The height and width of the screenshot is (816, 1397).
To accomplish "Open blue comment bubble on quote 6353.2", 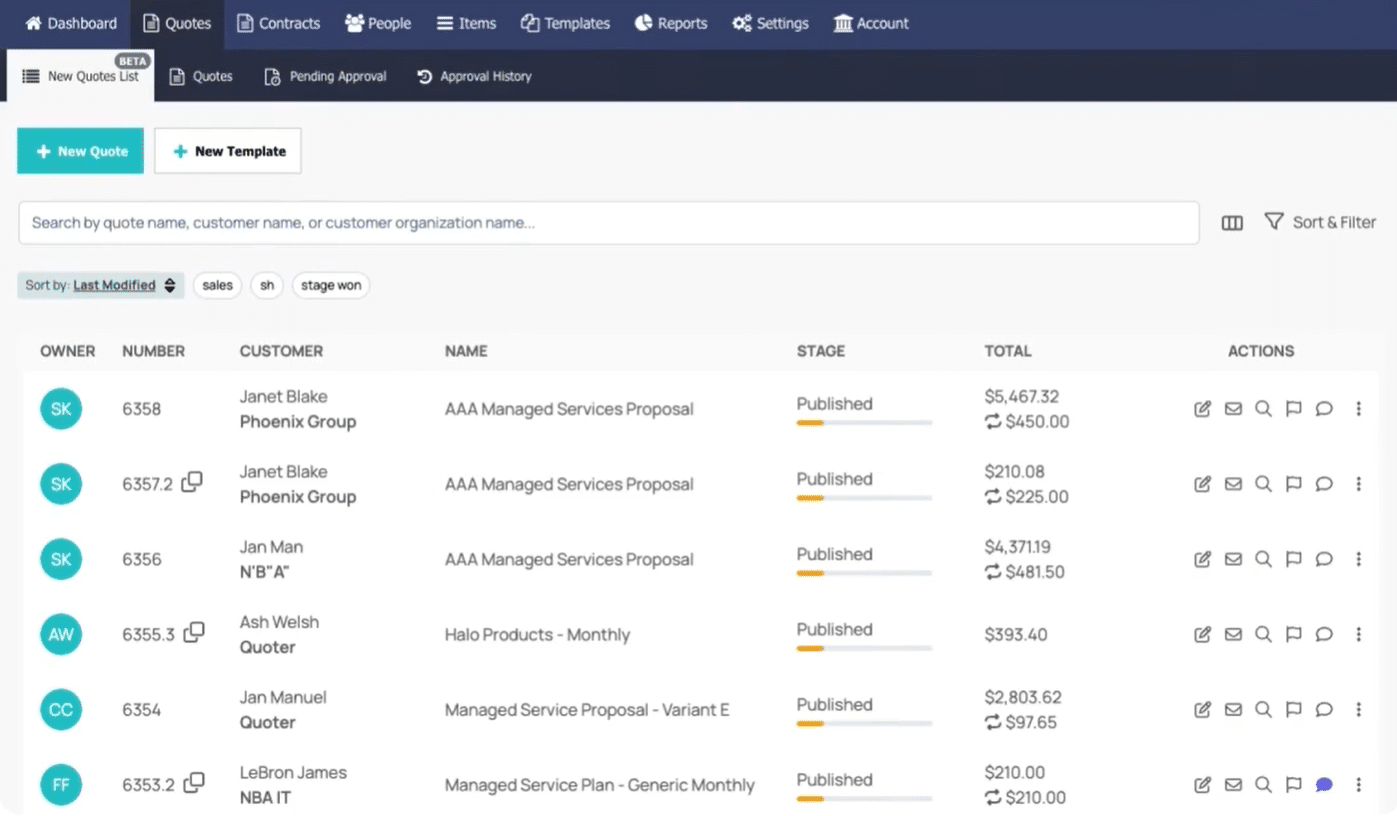I will coord(1324,785).
